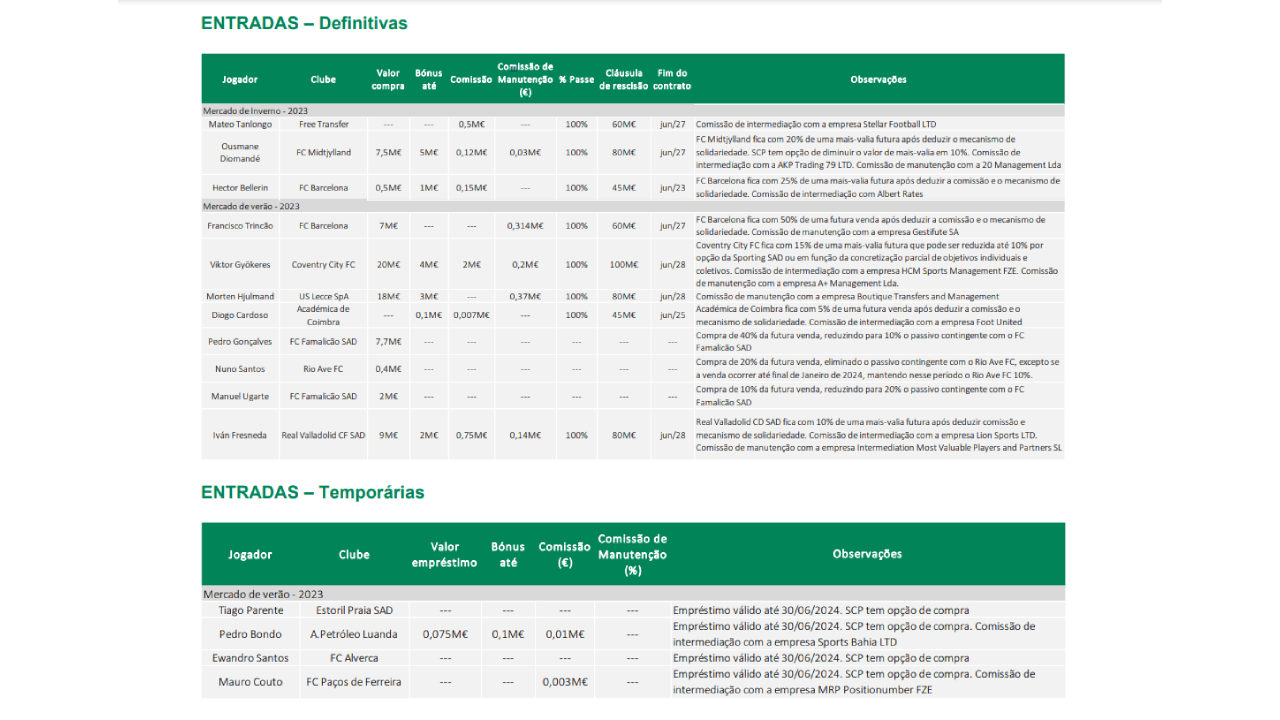Select the 'Valor compra' column header
The width and height of the screenshot is (1280, 720).
(388, 80)
